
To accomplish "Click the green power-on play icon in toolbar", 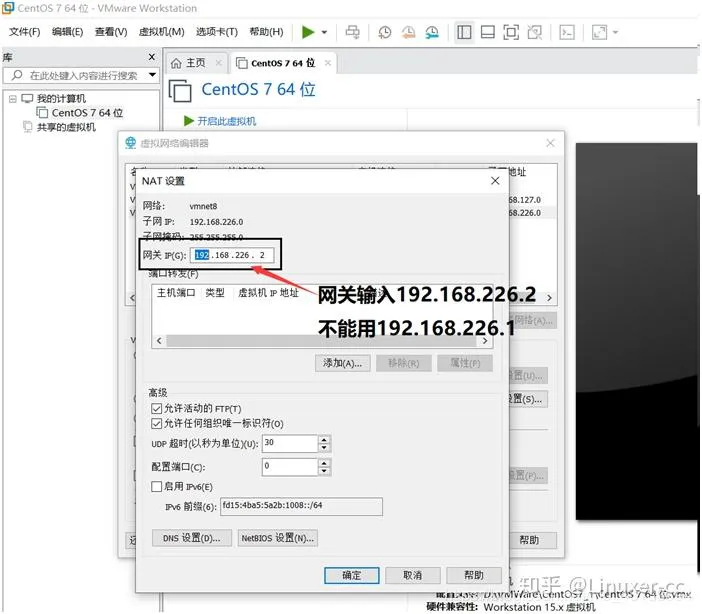I will [308, 32].
